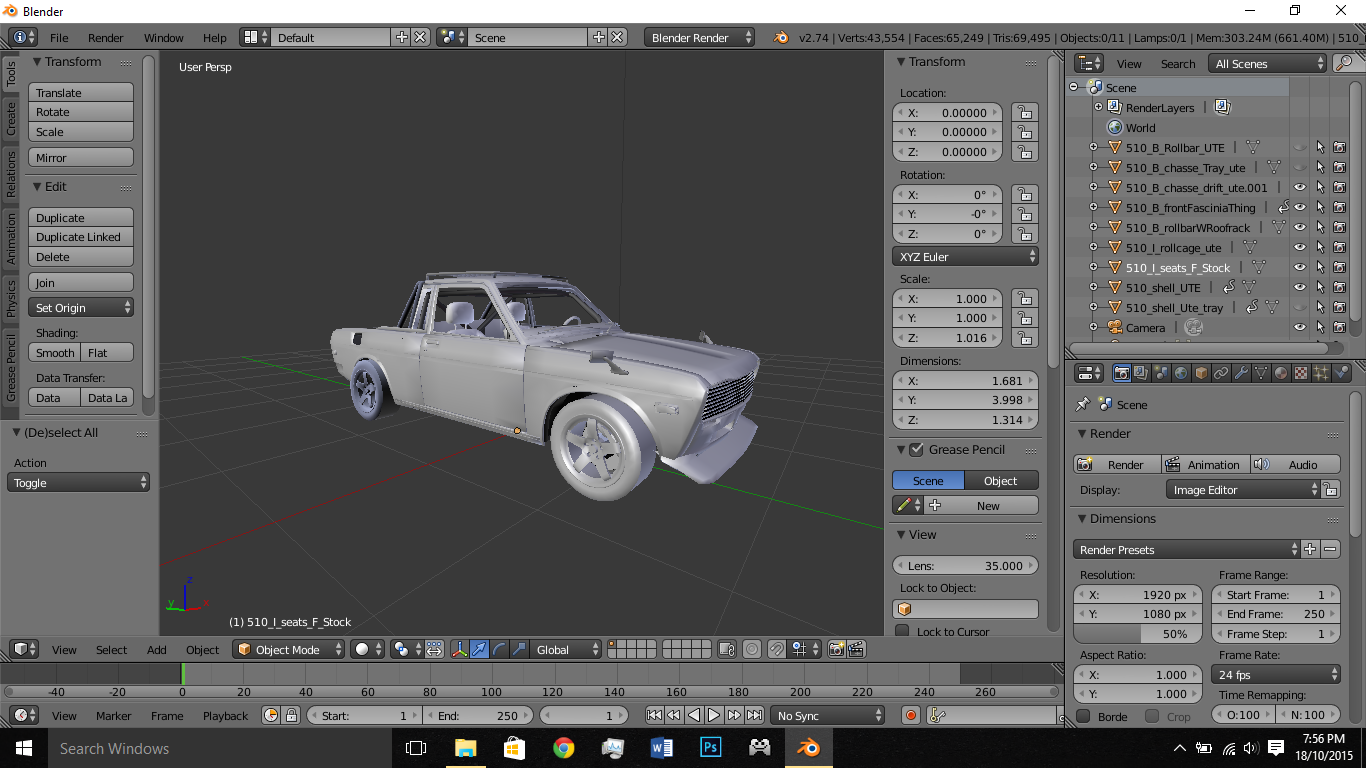Click the outliner filter magnifier icon

[1344, 63]
